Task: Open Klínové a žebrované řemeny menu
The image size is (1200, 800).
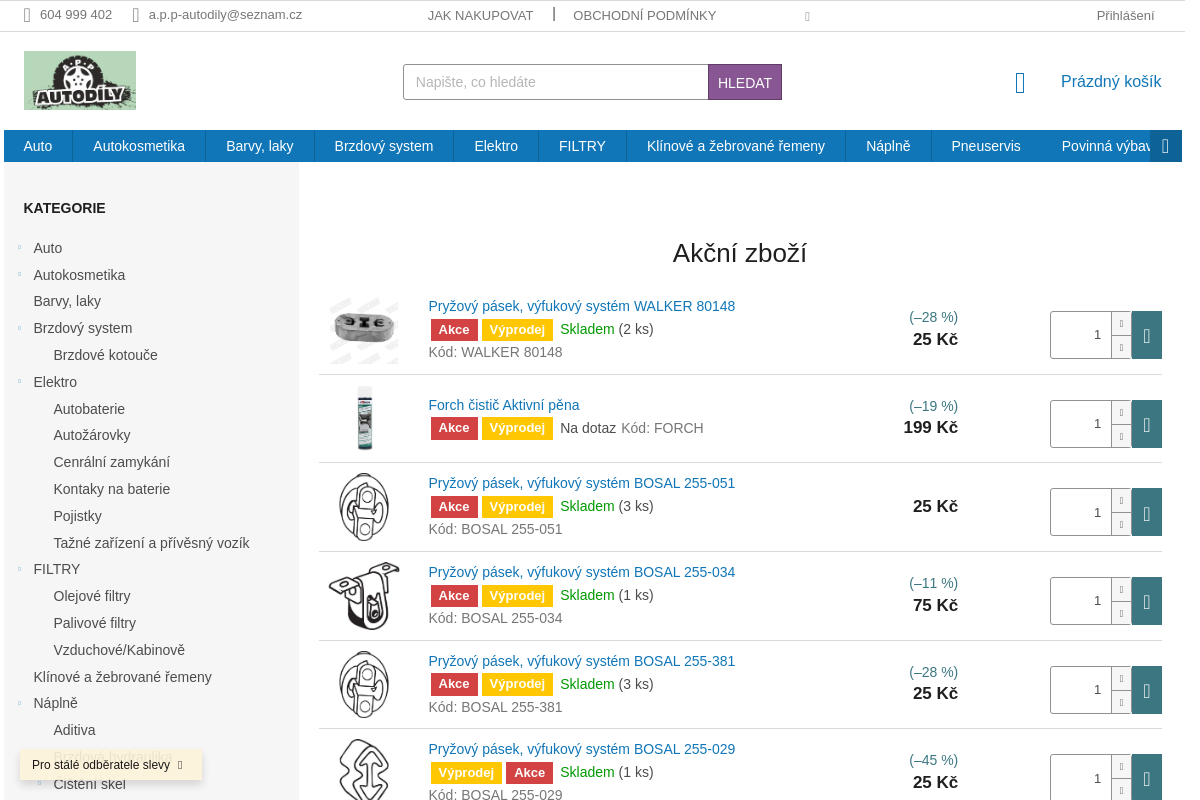Action: (x=736, y=146)
